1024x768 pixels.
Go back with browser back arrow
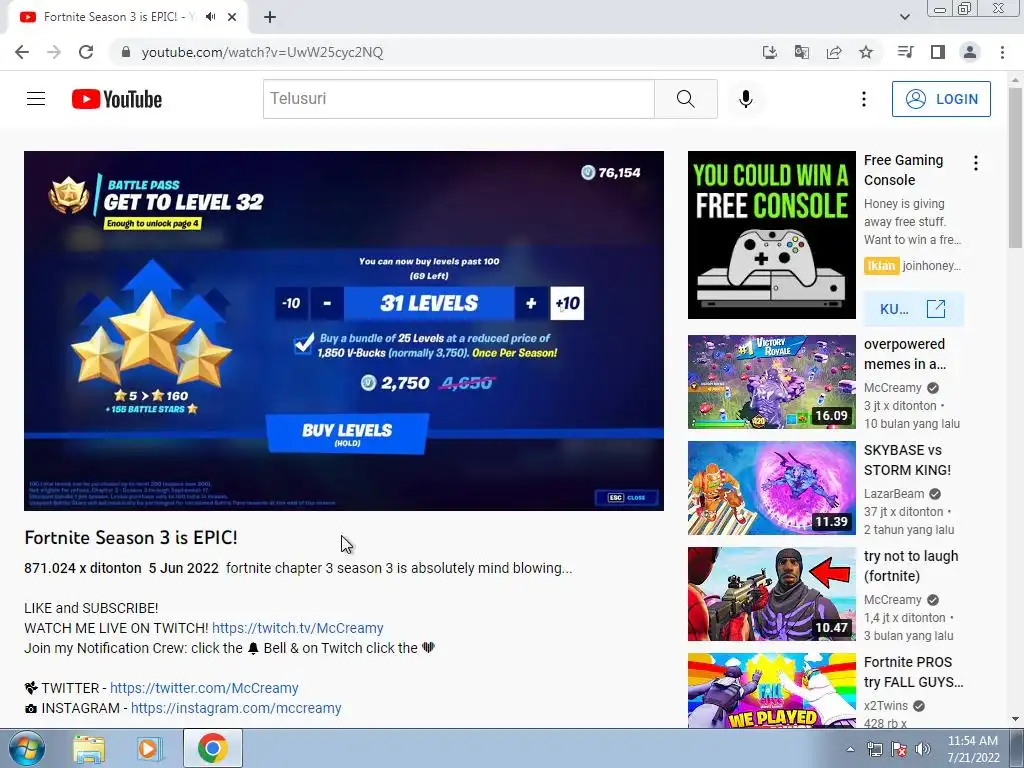click(x=22, y=52)
